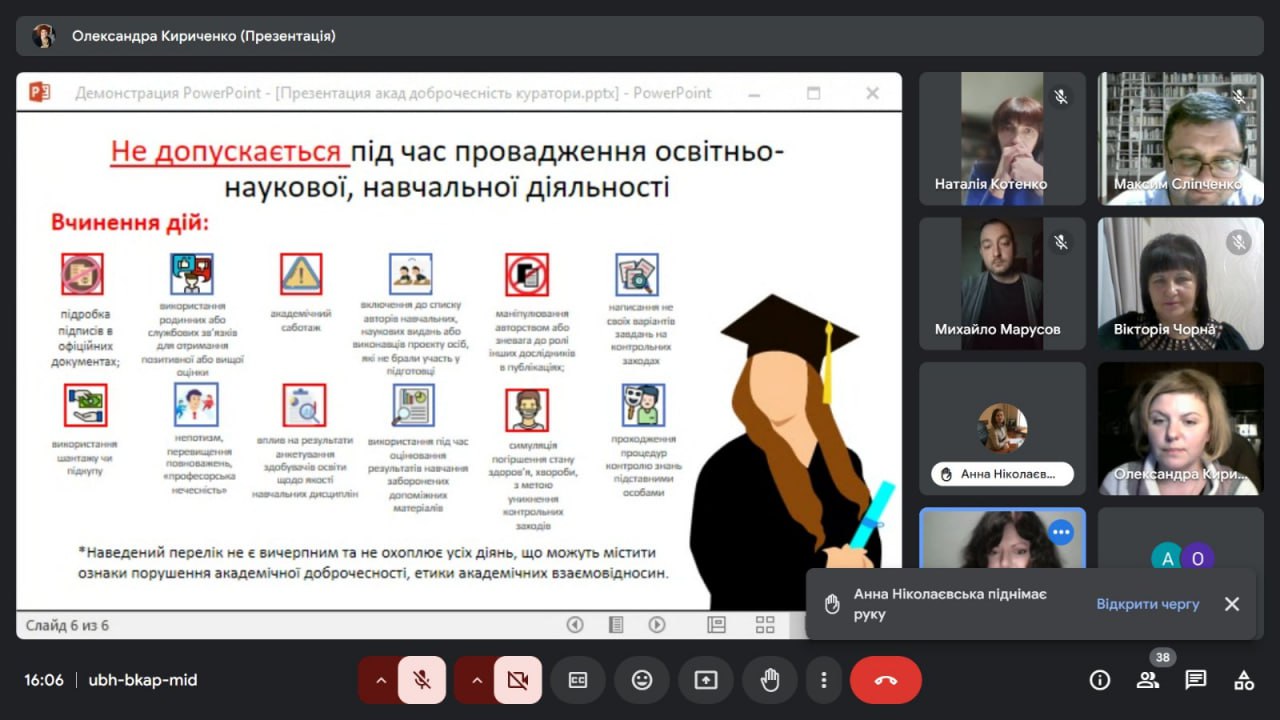1280x720 pixels.
Task: Click the blackmail or bribery icon on slide
Action: pyautogui.click(x=85, y=405)
